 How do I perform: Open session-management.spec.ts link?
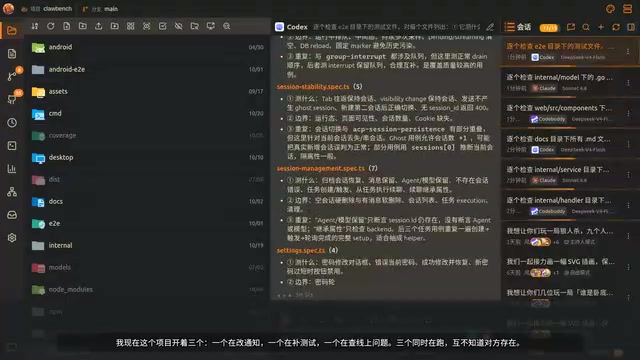(x=321, y=168)
